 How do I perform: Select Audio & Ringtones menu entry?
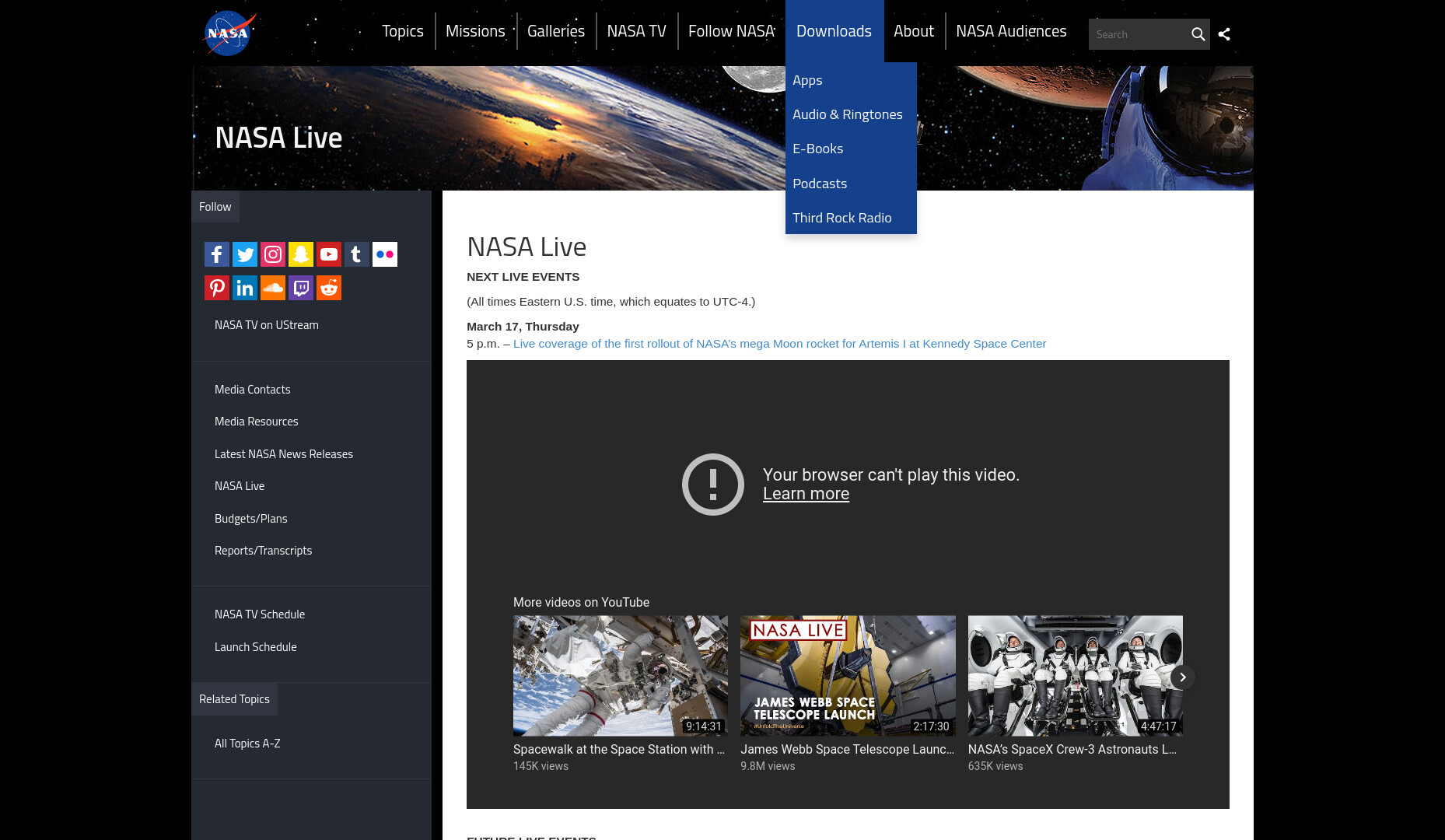[x=851, y=114]
